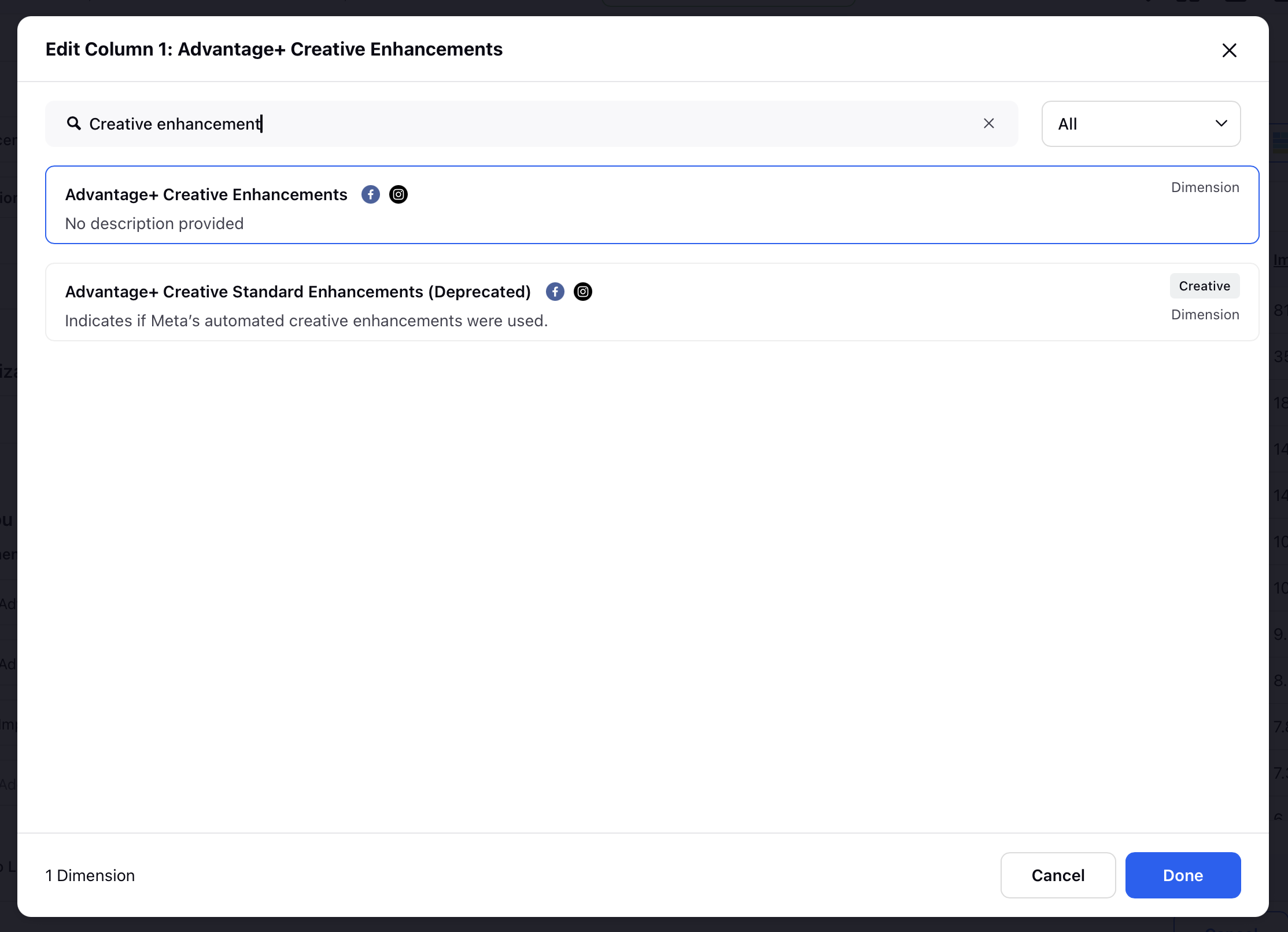Click the Edit Column 1 dialog title
Screen dimensions: 1288x932
click(274, 49)
